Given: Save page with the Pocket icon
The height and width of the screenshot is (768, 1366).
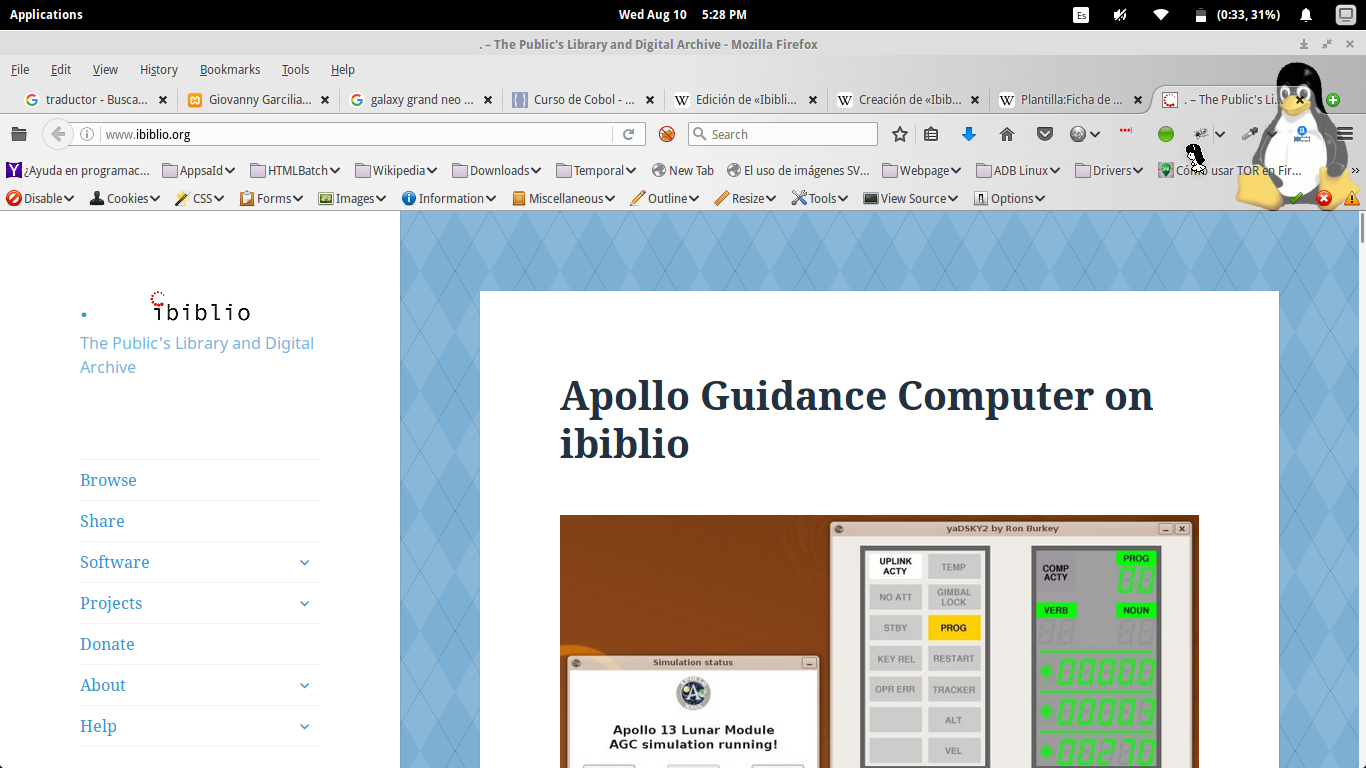Looking at the screenshot, I should tap(1044, 134).
